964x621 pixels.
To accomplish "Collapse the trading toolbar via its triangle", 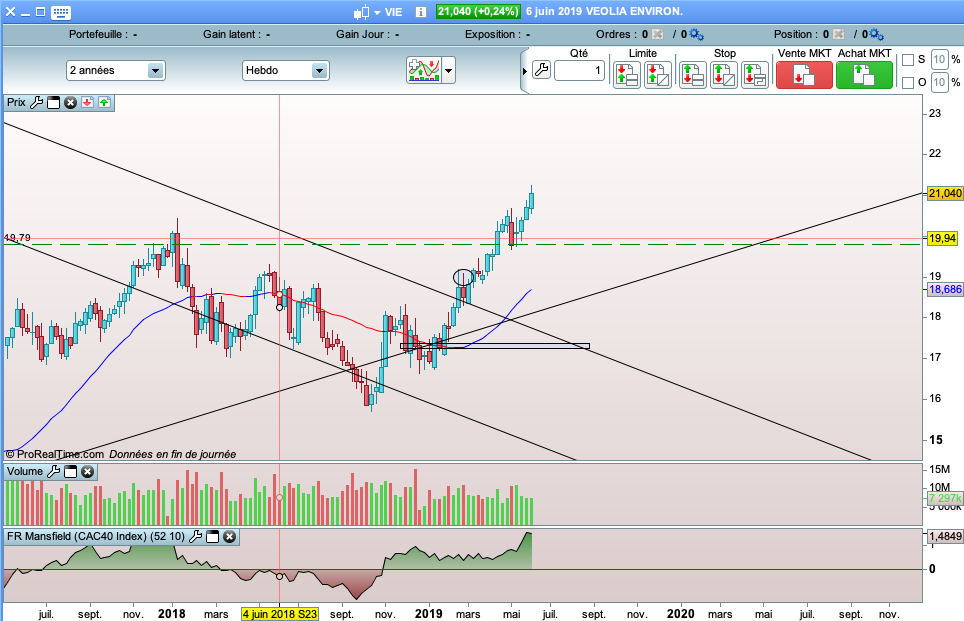I will [524, 71].
